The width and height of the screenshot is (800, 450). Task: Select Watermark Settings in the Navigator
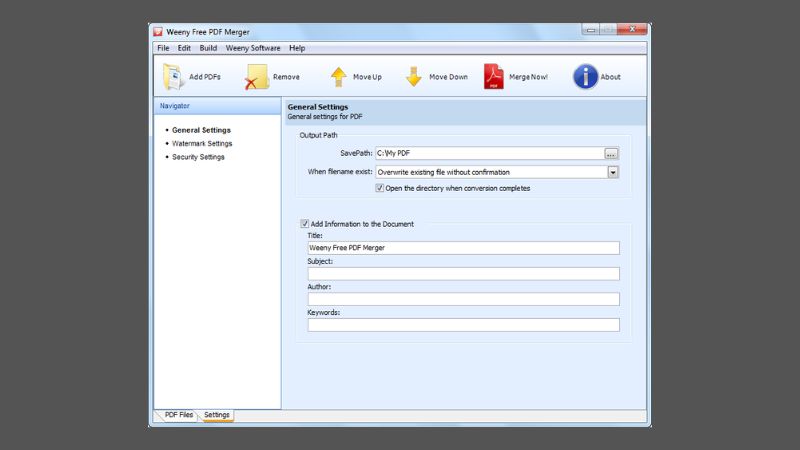(202, 143)
